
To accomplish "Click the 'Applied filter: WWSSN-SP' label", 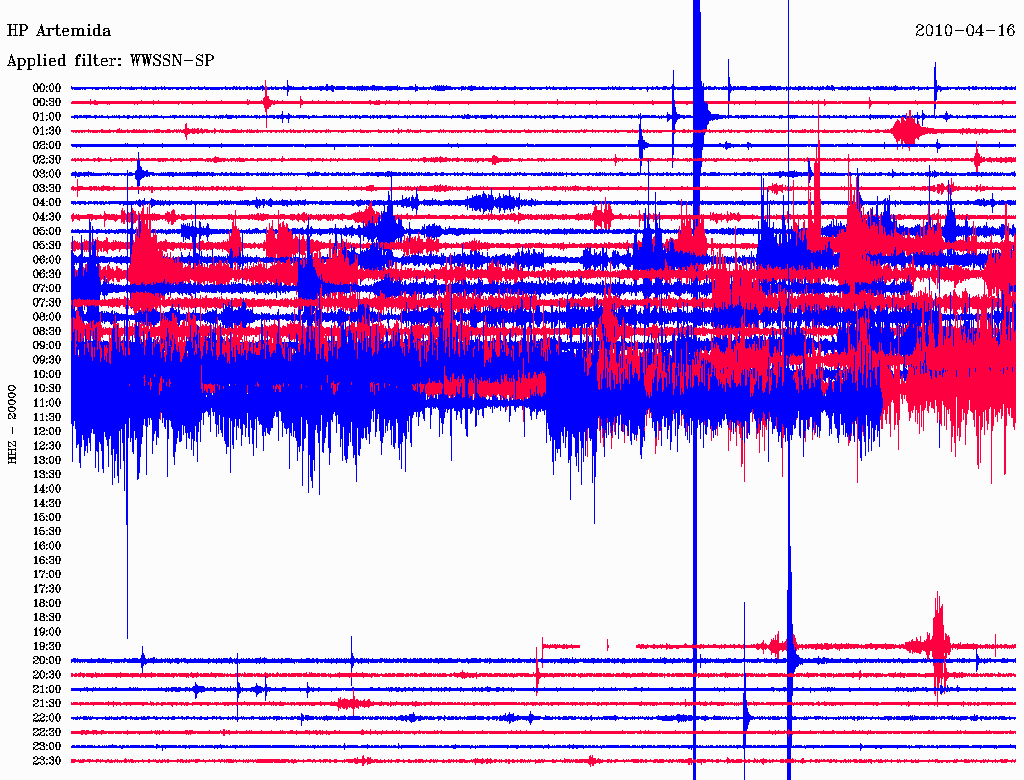I will click(x=110, y=61).
